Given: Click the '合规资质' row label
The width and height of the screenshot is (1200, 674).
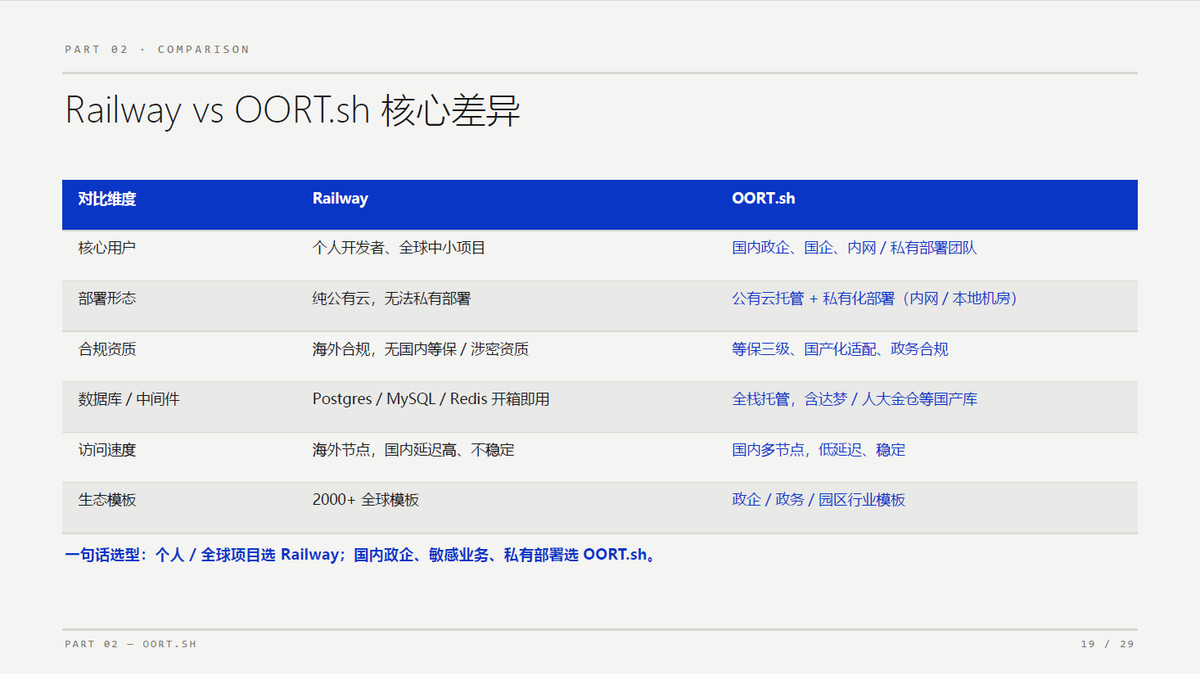Looking at the screenshot, I should (x=107, y=349).
